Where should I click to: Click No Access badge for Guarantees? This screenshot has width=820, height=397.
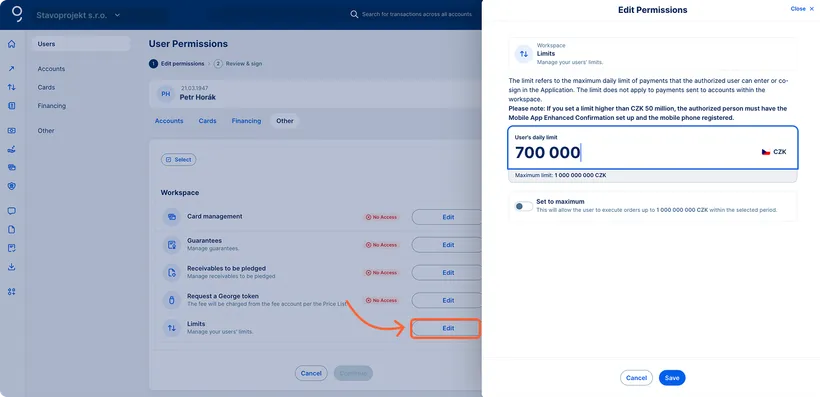381,245
